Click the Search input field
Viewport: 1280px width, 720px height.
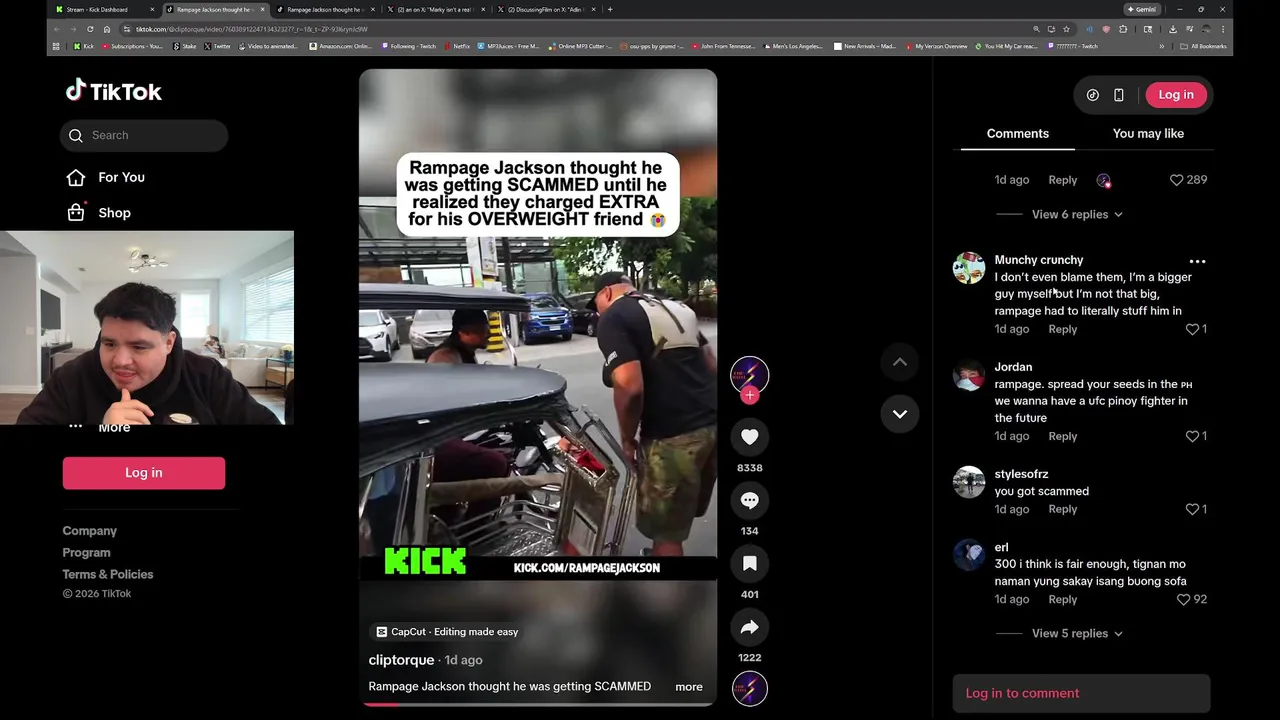click(x=144, y=135)
